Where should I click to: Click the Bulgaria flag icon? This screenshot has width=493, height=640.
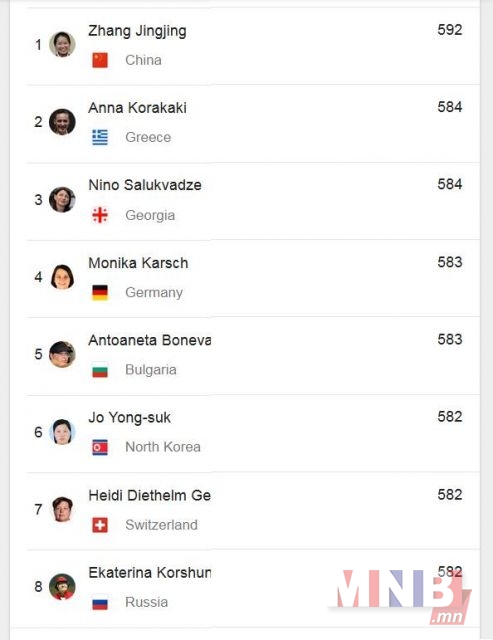click(x=100, y=370)
